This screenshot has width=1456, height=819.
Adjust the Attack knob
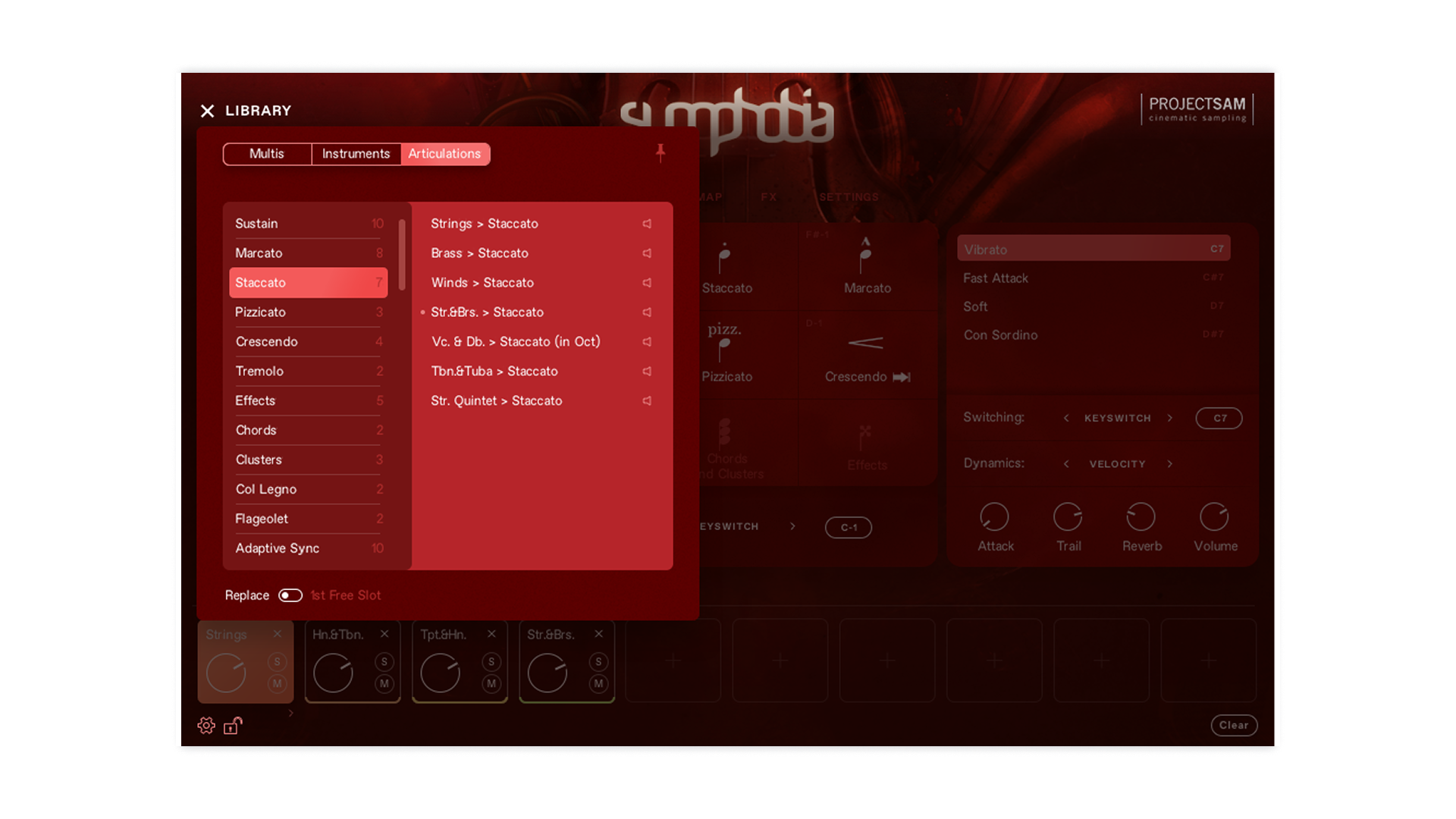[994, 517]
